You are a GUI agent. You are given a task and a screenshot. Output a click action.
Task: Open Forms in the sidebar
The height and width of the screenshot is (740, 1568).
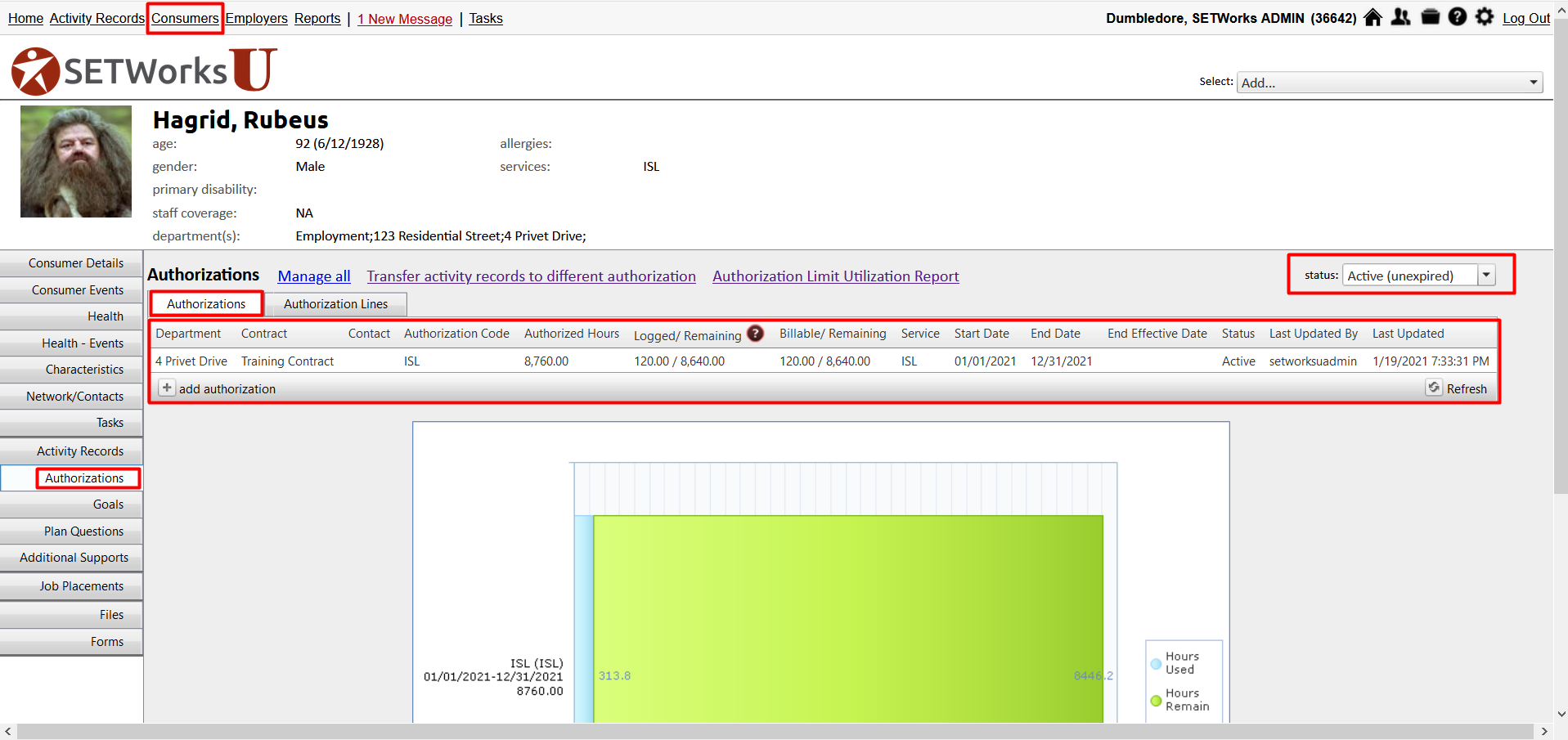71,642
